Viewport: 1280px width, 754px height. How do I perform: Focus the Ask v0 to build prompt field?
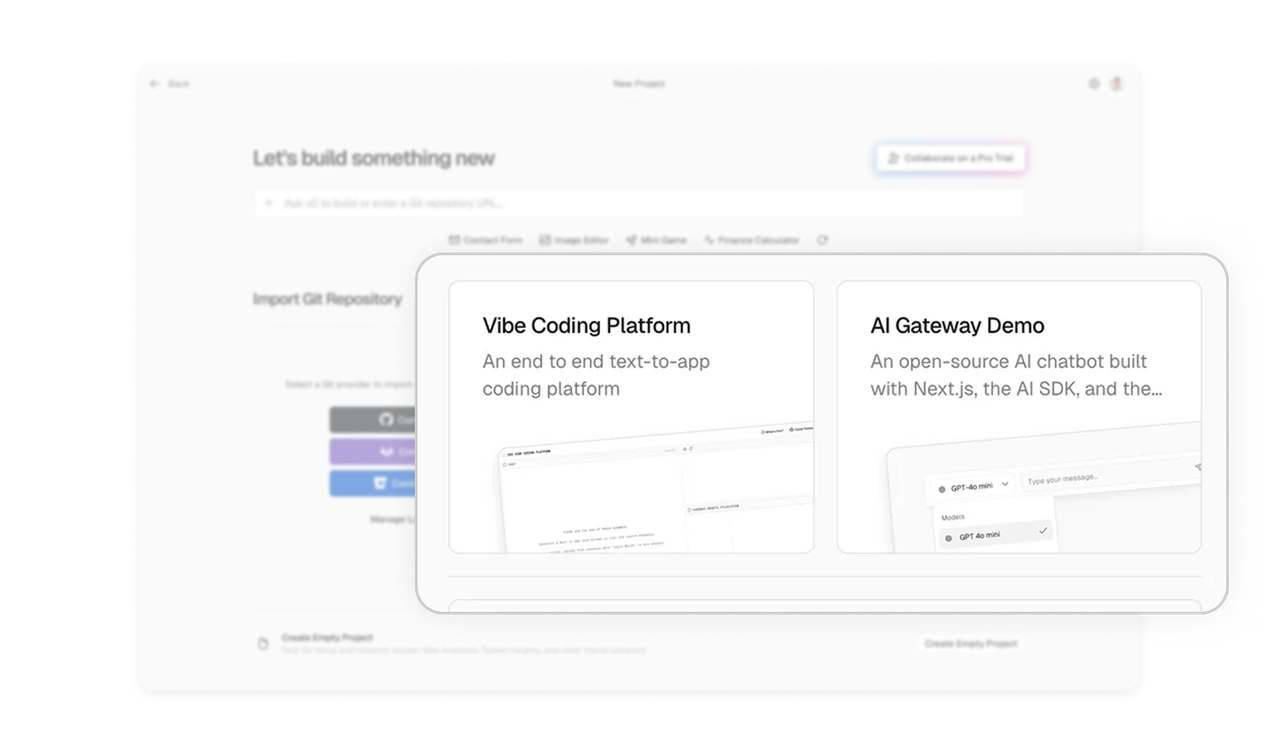point(638,203)
